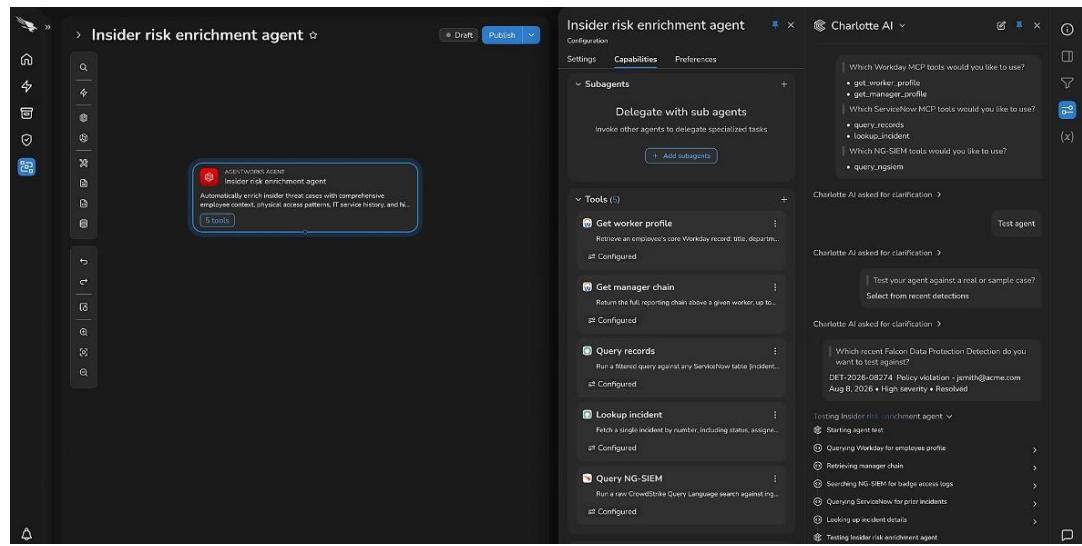Expand Retrieving manager chain step

(x=1034, y=468)
